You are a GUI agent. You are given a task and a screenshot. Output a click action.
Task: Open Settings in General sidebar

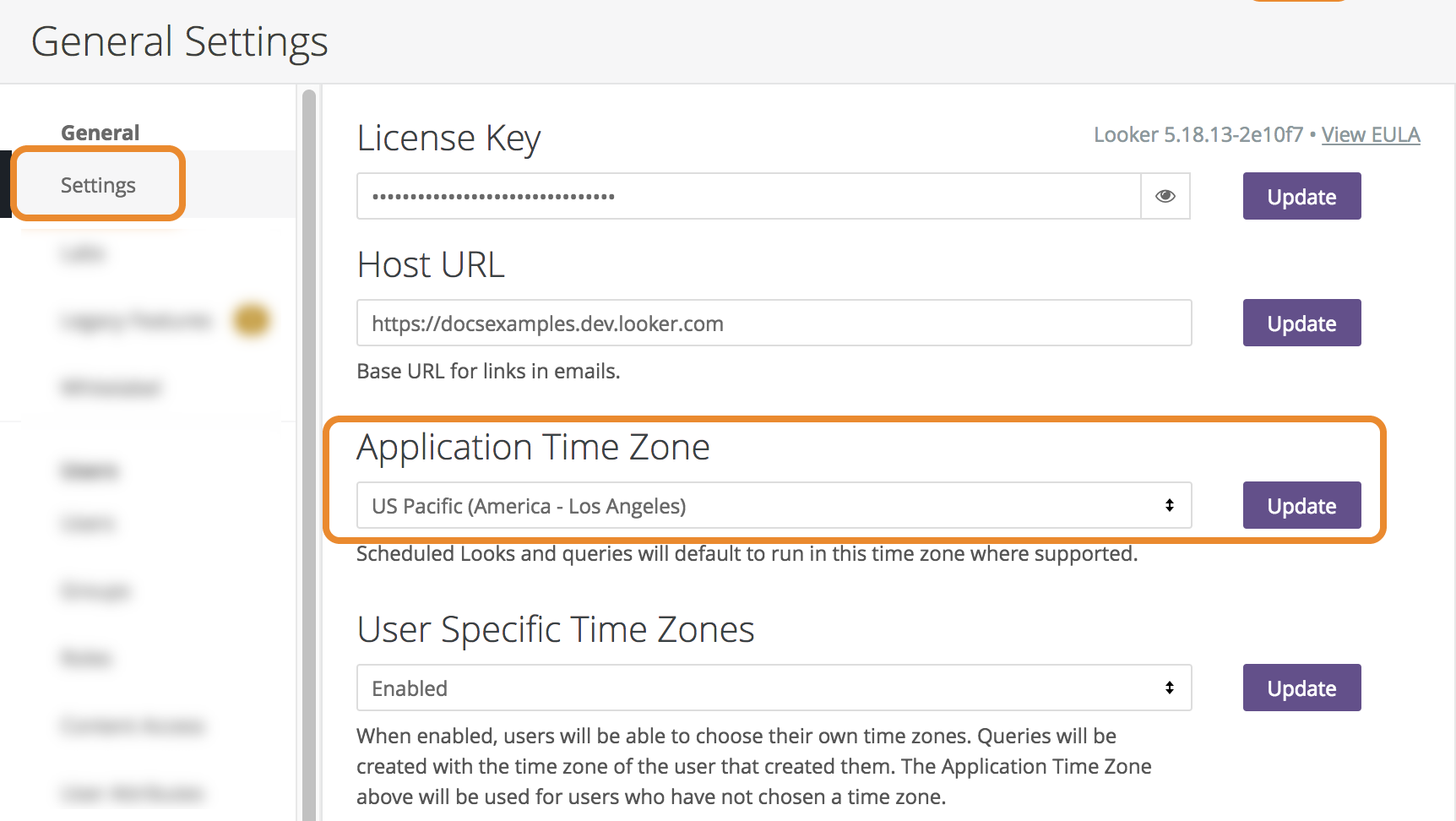[98, 185]
